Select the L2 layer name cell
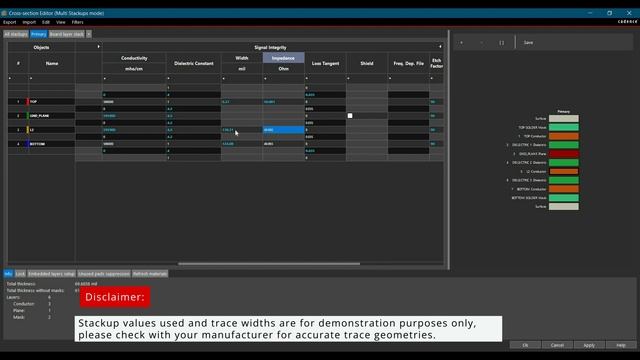 52,130
